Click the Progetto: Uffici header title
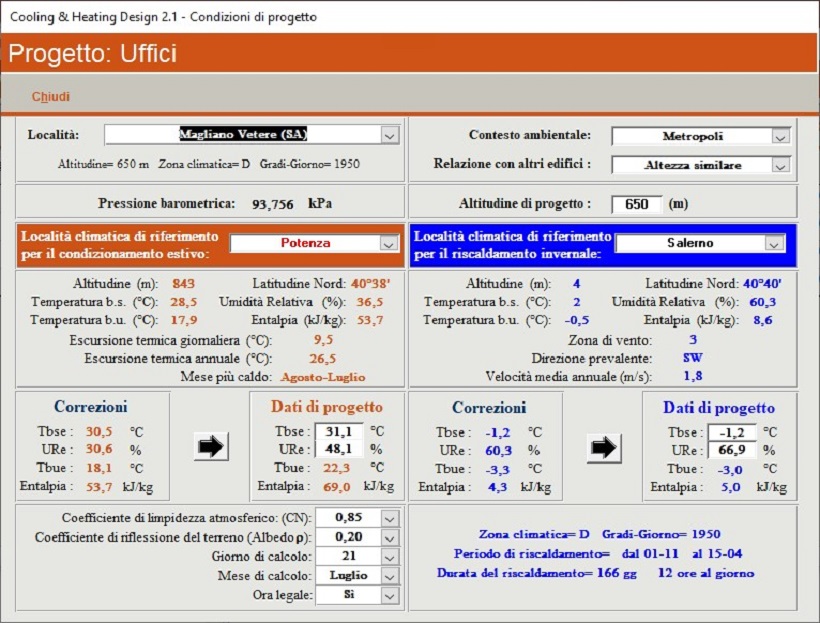820x623 pixels. [x=93, y=53]
